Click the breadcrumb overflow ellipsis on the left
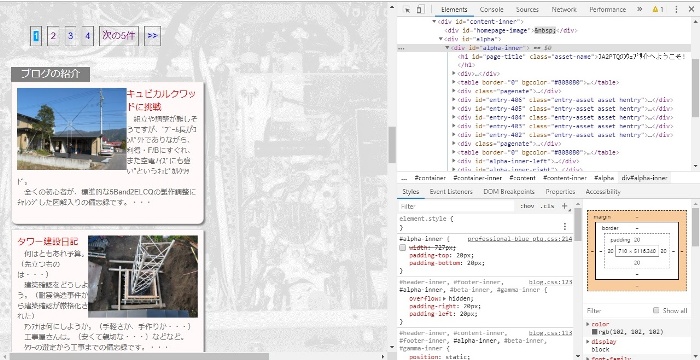 [404, 178]
